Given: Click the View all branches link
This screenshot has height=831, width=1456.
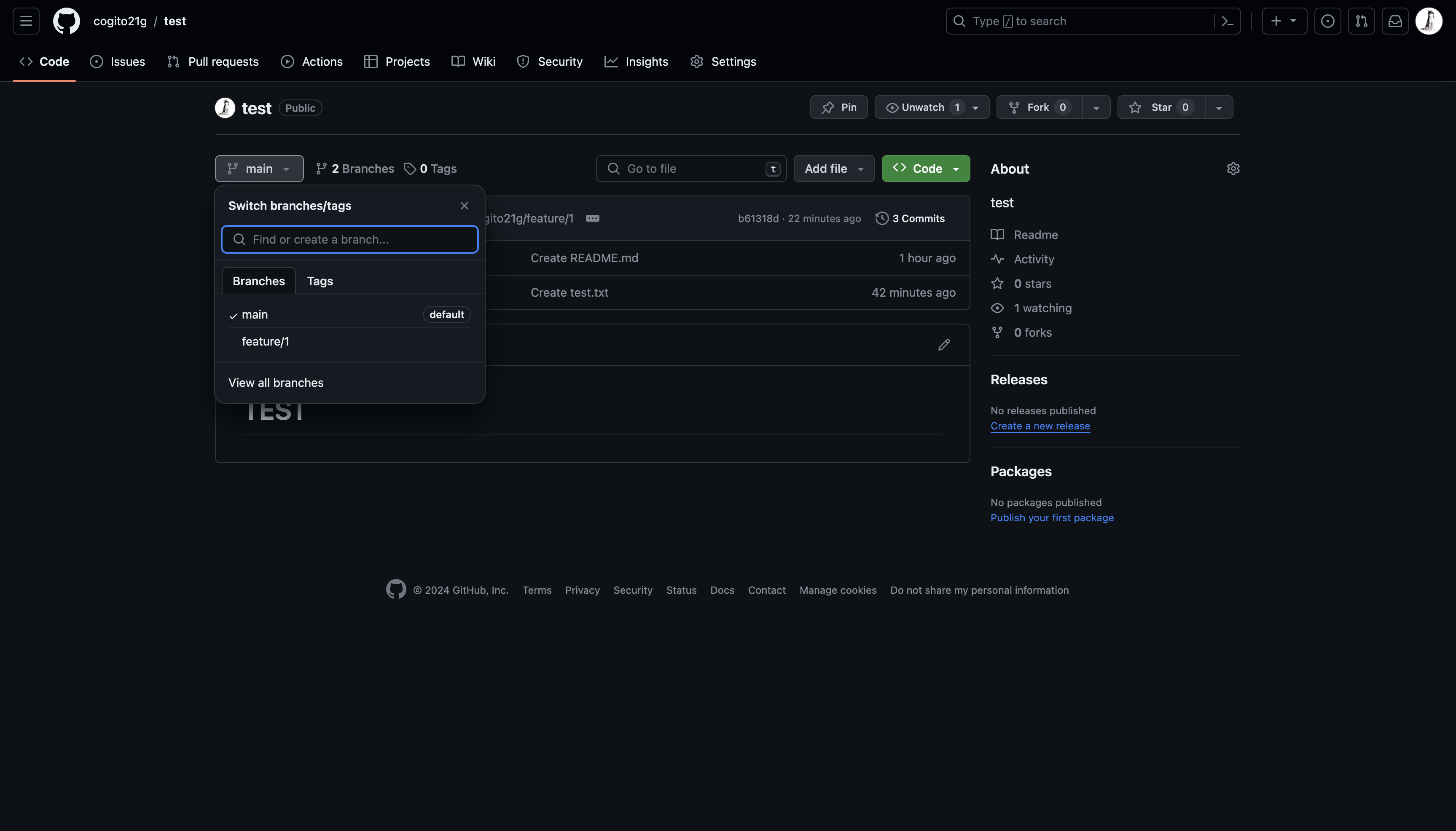Looking at the screenshot, I should point(276,382).
